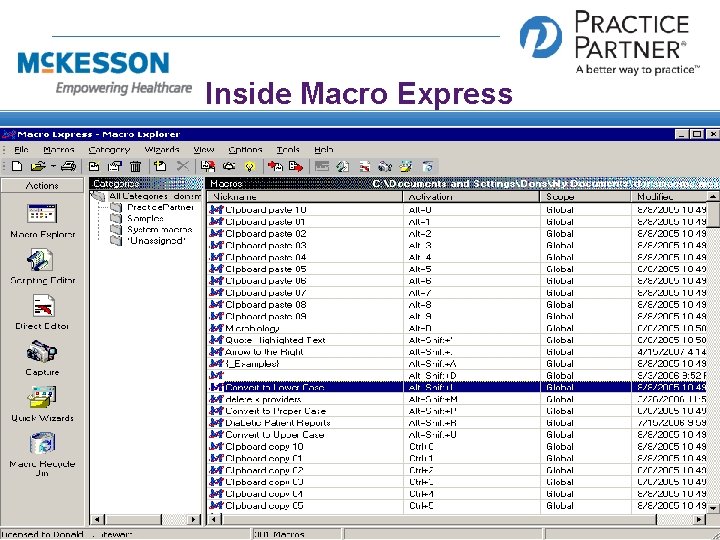Image resolution: width=720 pixels, height=540 pixels.
Task: Sort by Modified column header
Action: (x=669, y=197)
